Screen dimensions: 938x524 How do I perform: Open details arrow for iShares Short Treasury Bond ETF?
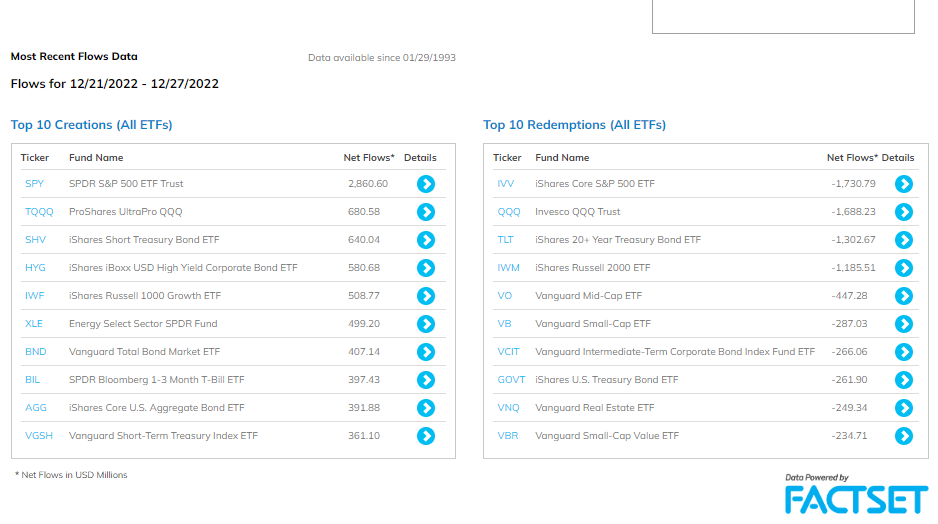pyautogui.click(x=426, y=240)
